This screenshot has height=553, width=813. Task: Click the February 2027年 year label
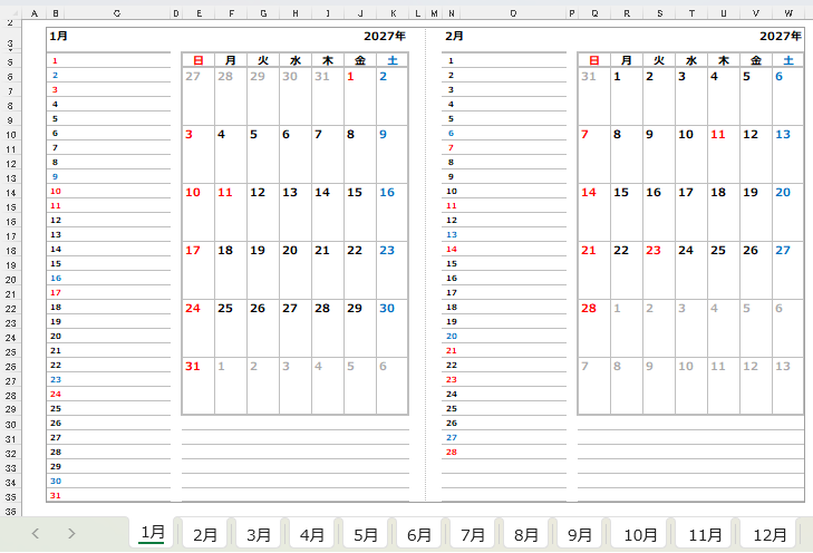pos(780,36)
